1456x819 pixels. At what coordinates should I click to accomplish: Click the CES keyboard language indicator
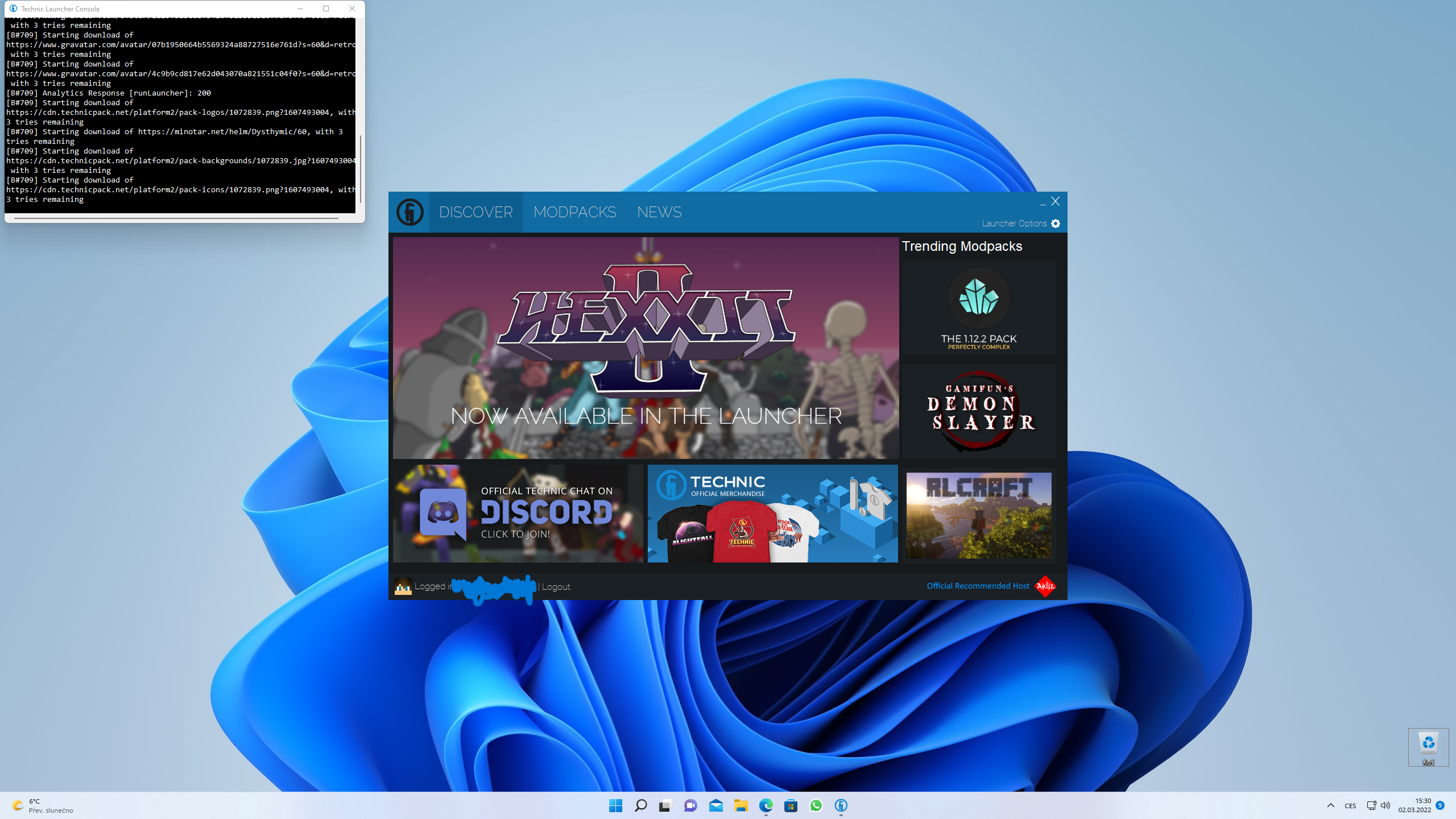pos(1350,806)
